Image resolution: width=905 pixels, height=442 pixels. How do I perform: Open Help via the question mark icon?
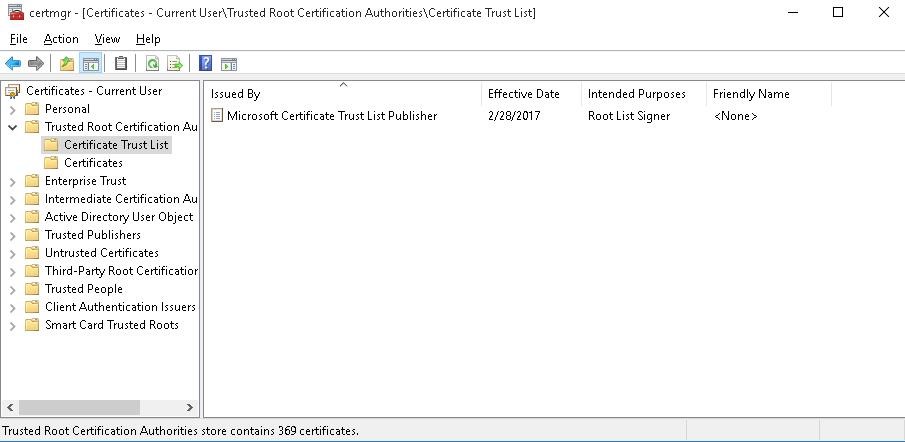click(x=205, y=64)
